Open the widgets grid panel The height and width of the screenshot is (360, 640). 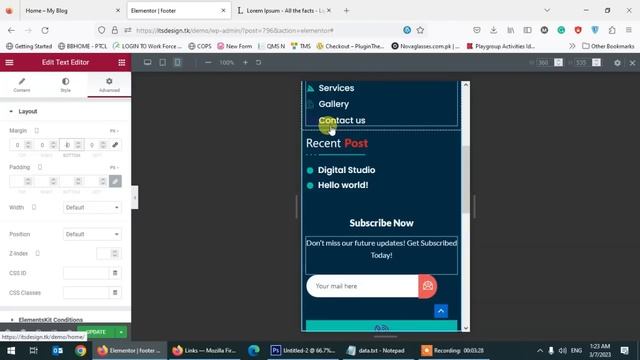click(x=122, y=62)
